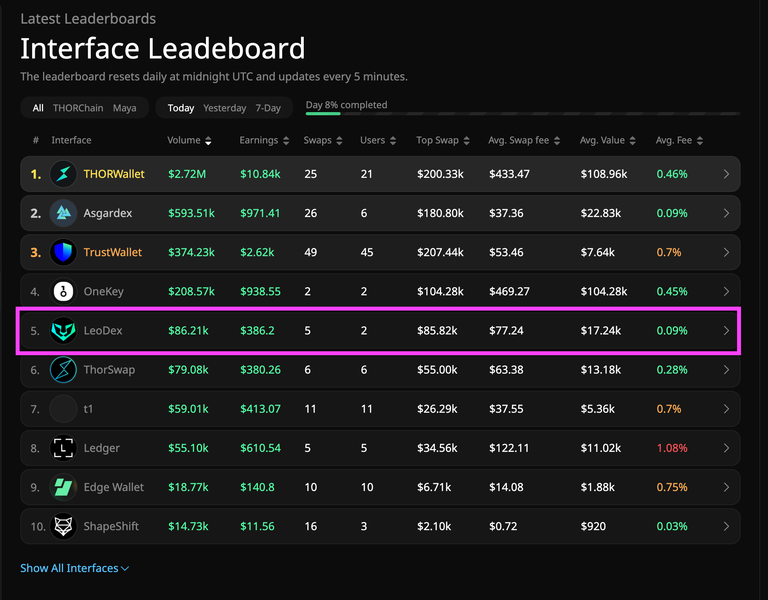Click the OneKey logo icon
This screenshot has width=768, height=600.
click(63, 291)
